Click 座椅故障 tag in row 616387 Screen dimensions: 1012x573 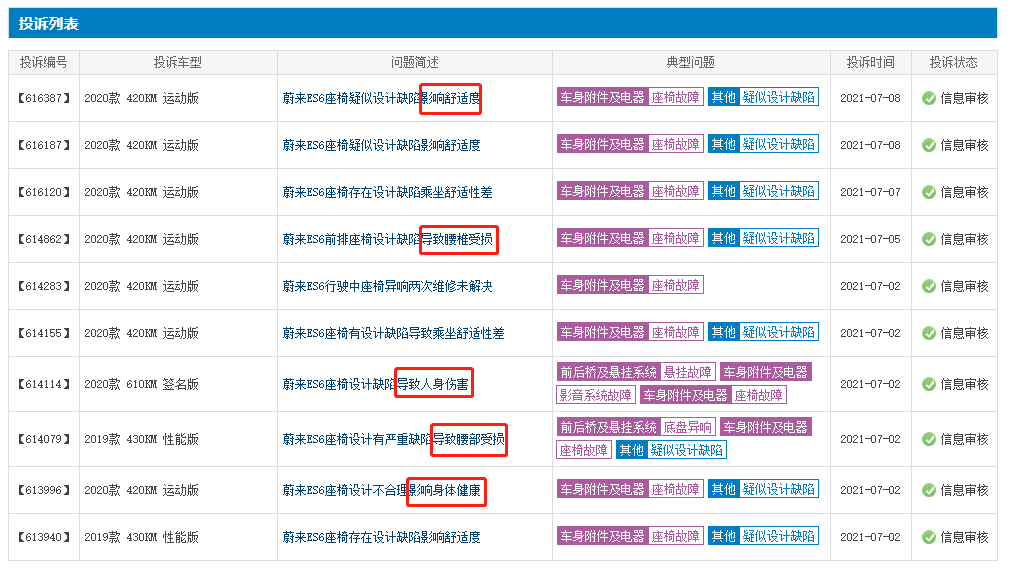click(675, 97)
